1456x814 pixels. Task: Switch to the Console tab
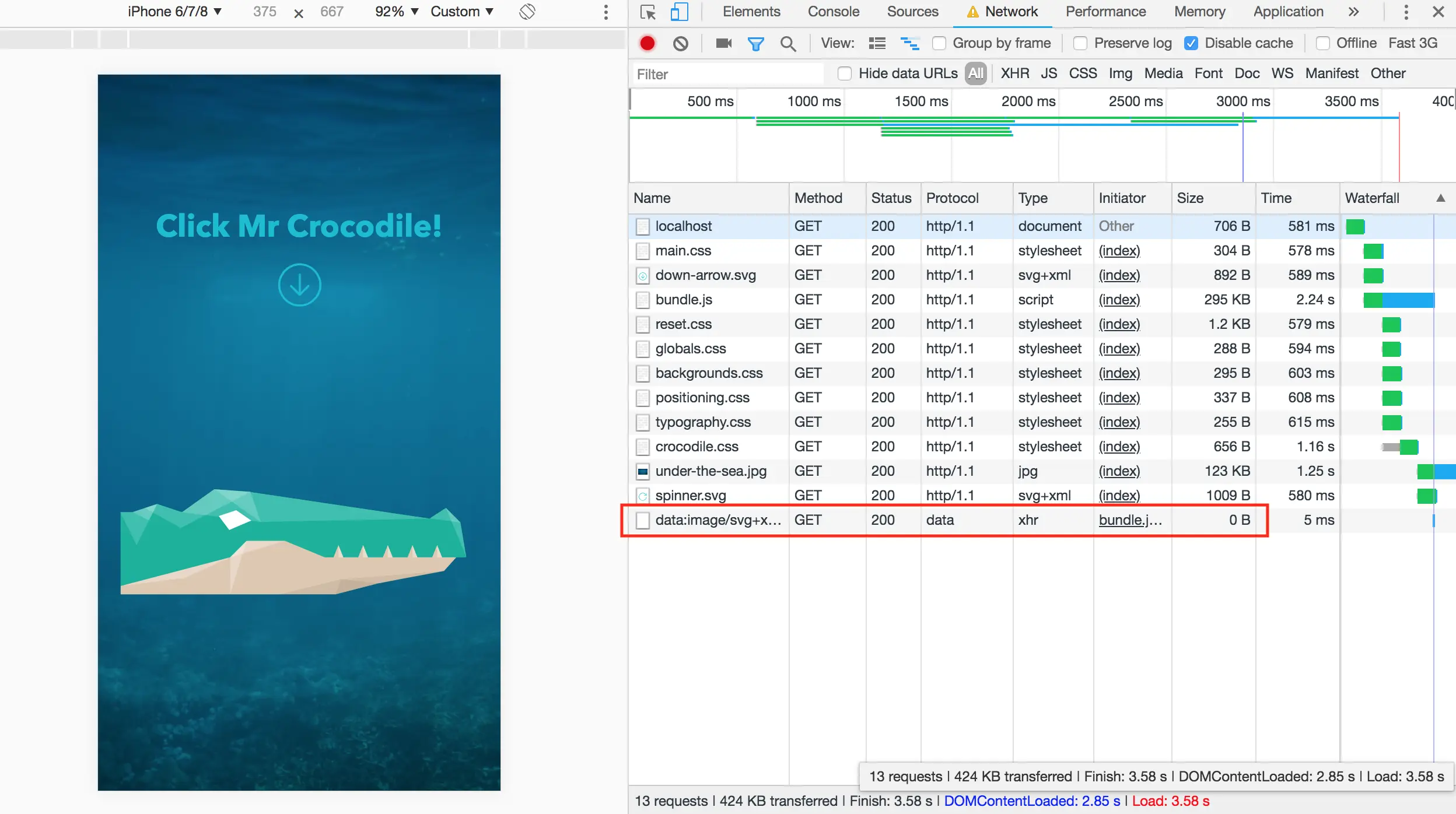833,12
